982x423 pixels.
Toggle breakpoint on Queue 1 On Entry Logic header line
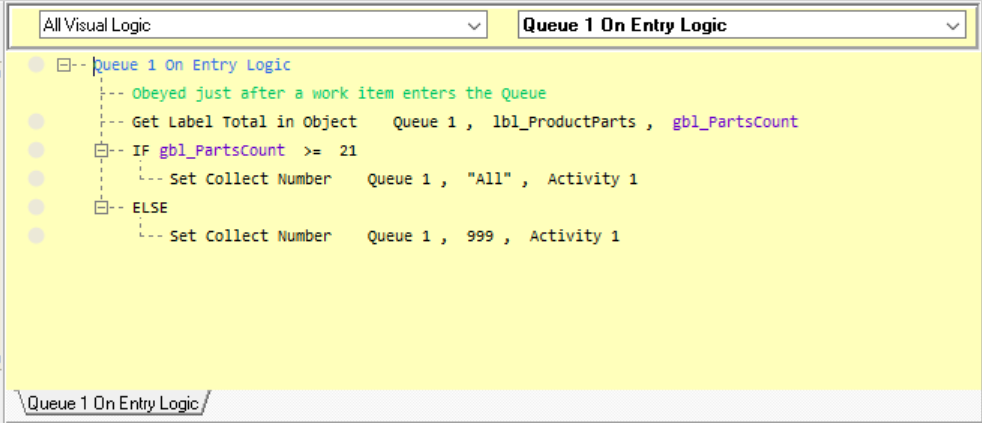coord(36,65)
